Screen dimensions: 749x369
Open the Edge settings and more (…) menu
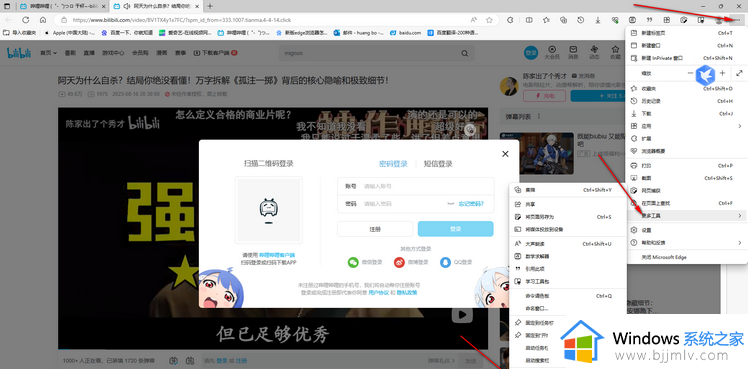point(737,20)
